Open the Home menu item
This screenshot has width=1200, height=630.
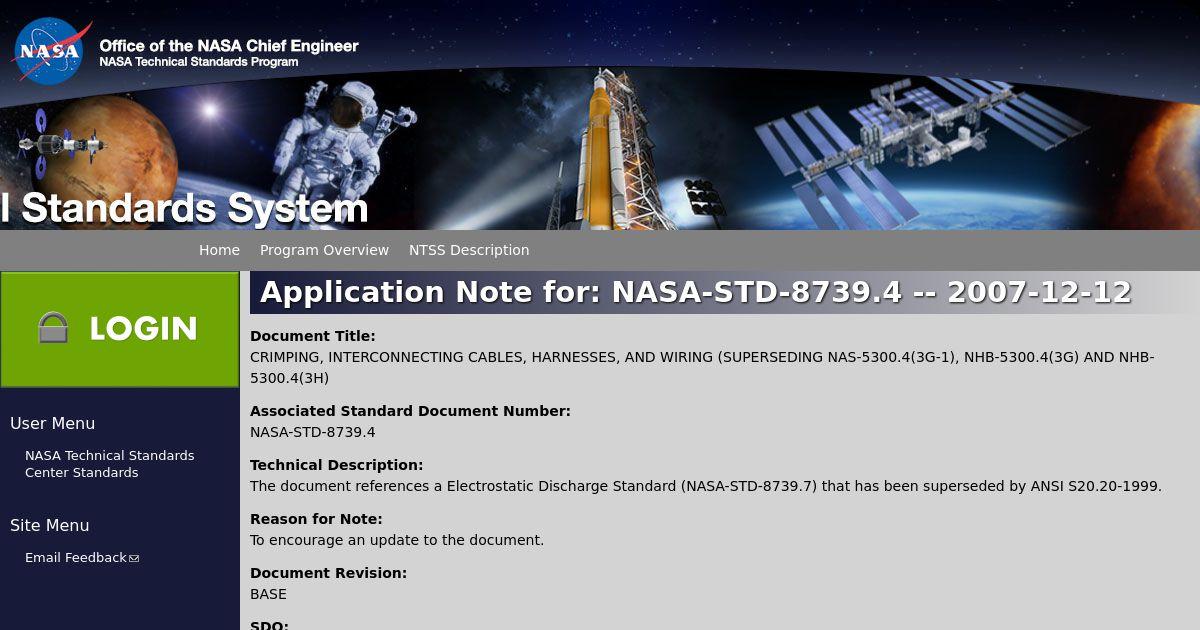click(x=219, y=250)
